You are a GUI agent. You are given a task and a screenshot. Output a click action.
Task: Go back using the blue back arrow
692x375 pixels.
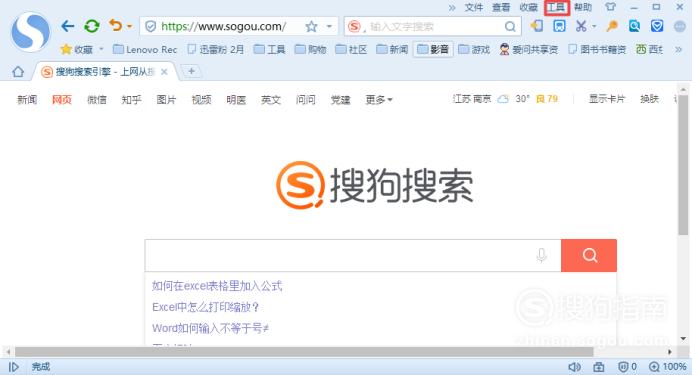point(68,26)
